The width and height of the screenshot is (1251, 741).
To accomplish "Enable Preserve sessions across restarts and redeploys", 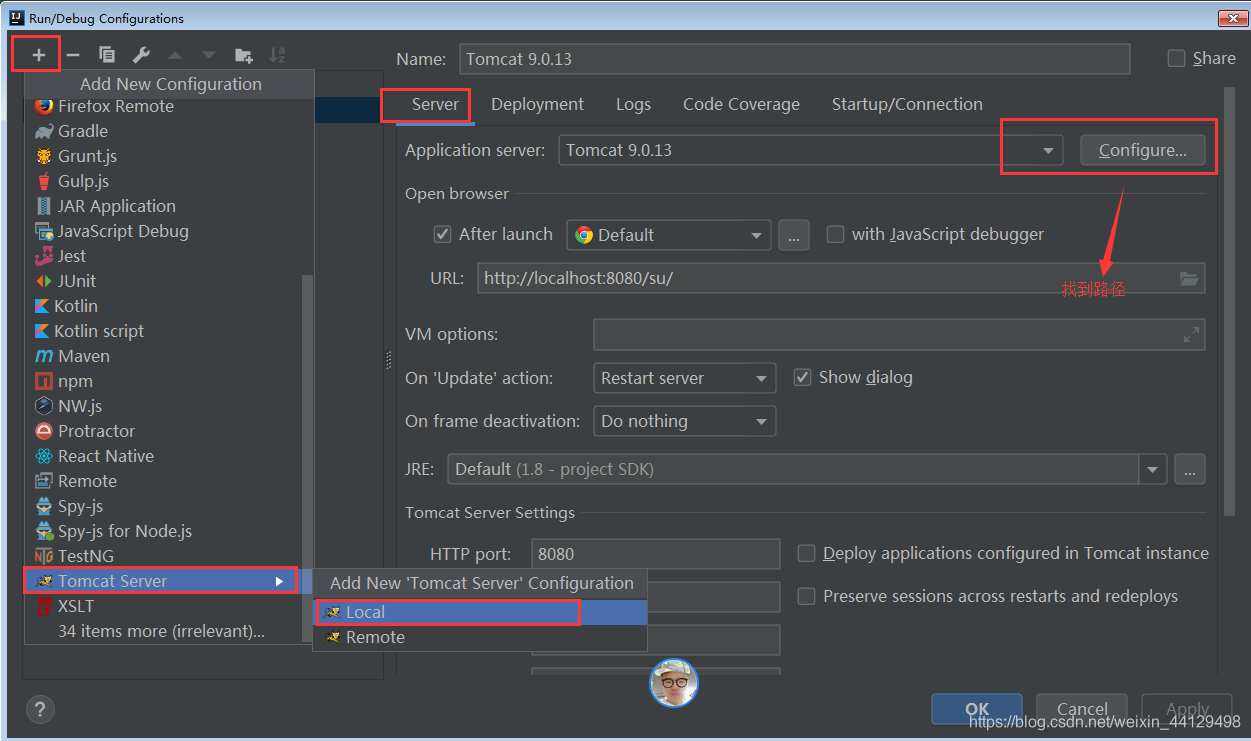I will (x=806, y=596).
